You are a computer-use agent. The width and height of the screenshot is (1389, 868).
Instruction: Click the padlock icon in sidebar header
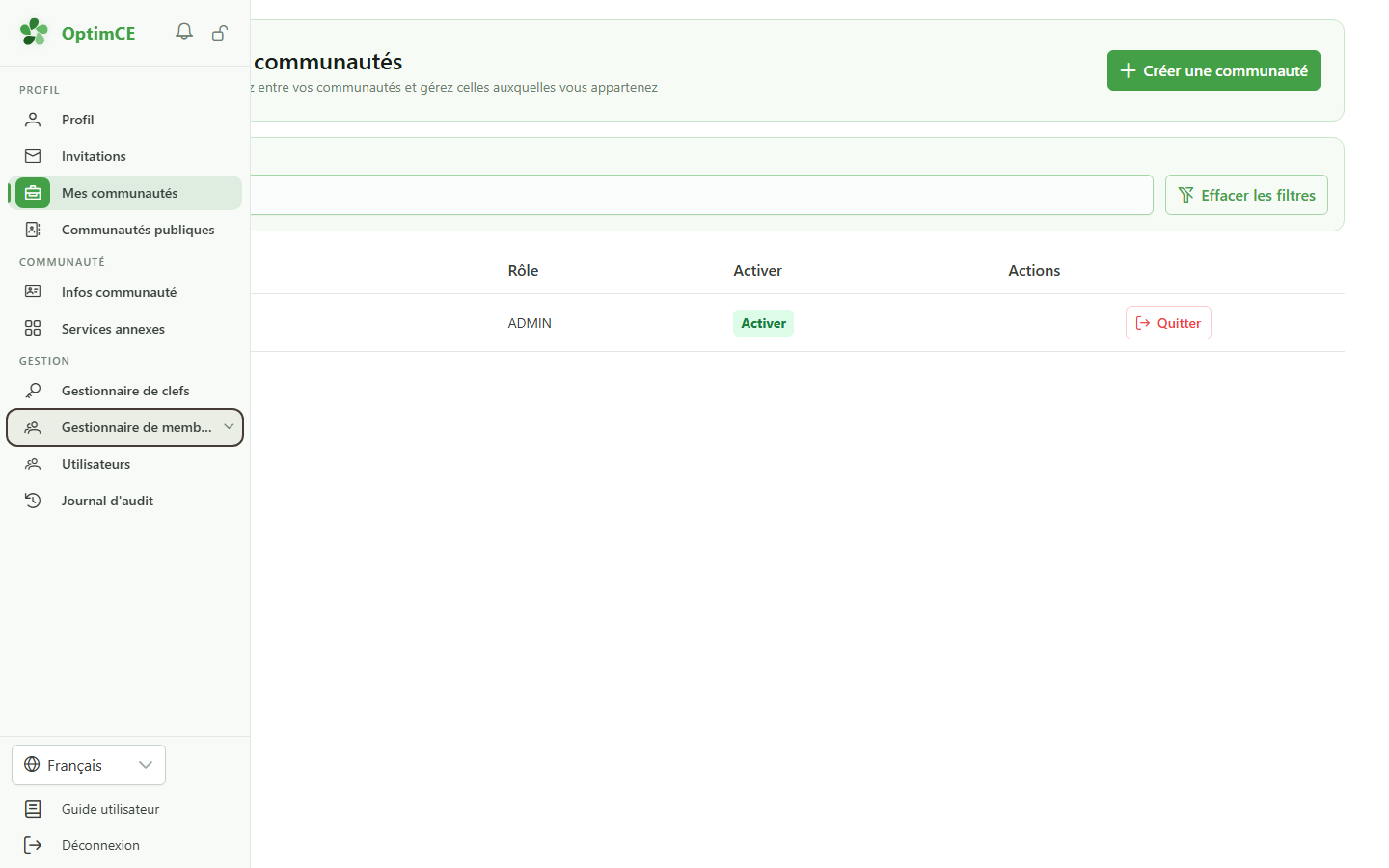220,33
